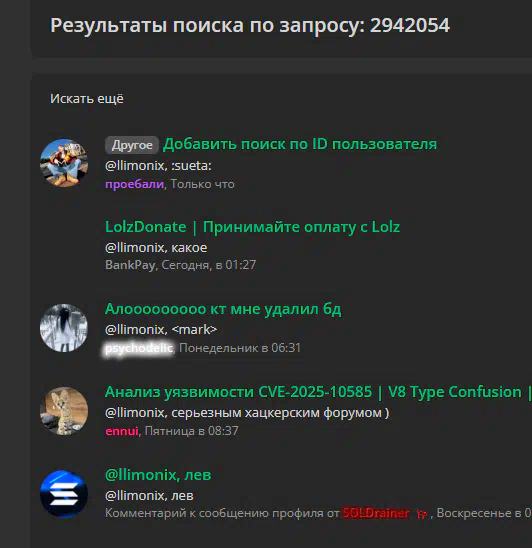
Task: Open SOLDrainer profile link
Action: click(x=376, y=513)
